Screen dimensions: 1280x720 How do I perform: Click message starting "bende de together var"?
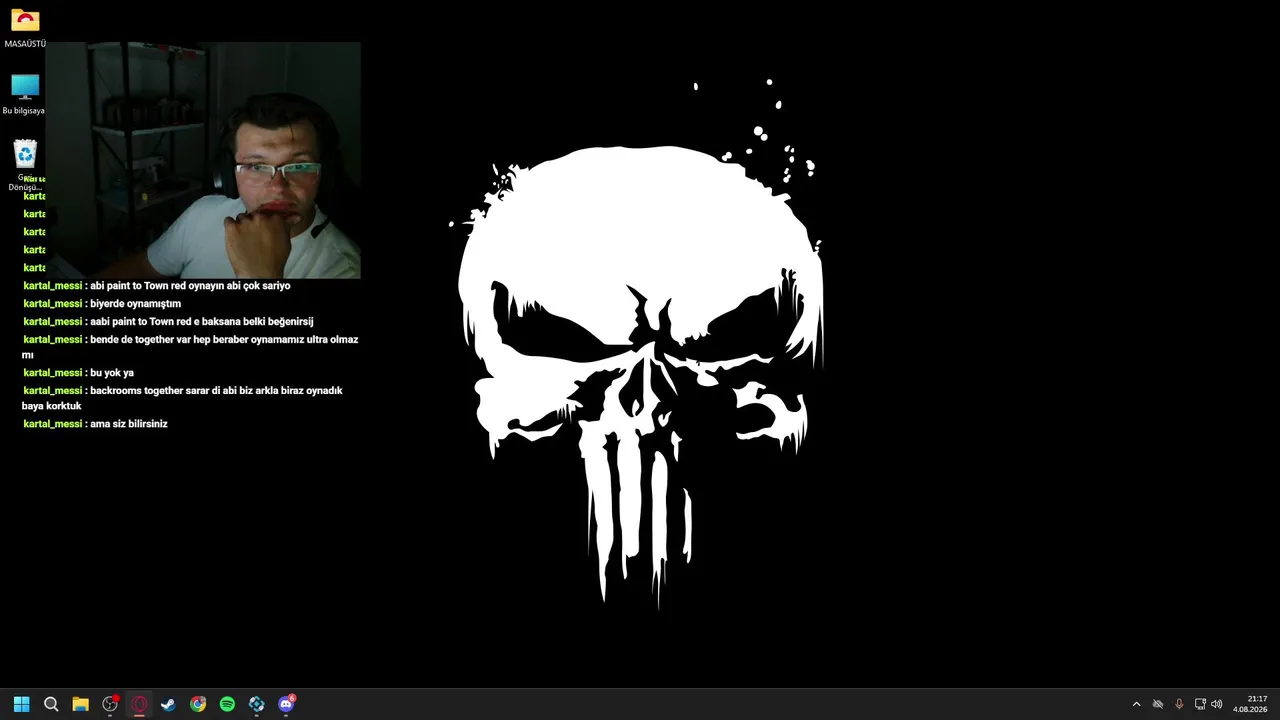190,347
